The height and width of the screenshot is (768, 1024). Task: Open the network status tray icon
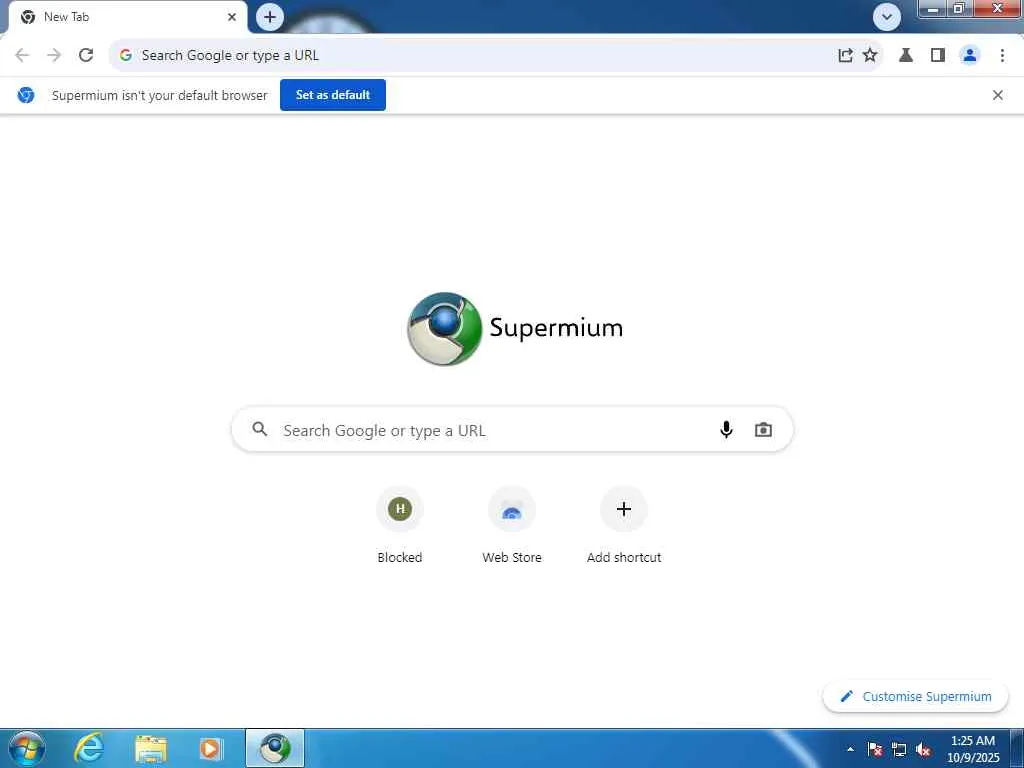point(899,749)
